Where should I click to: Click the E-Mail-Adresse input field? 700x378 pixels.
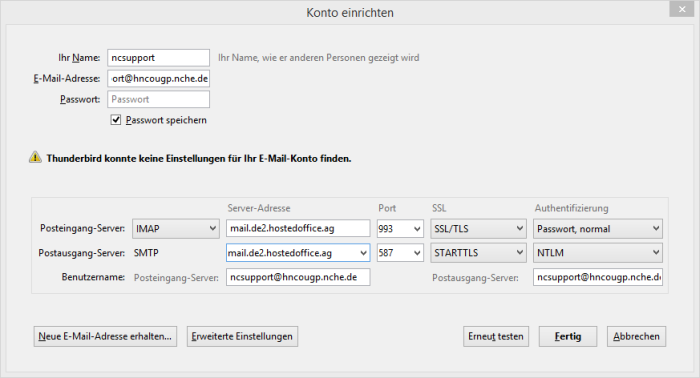(x=158, y=79)
